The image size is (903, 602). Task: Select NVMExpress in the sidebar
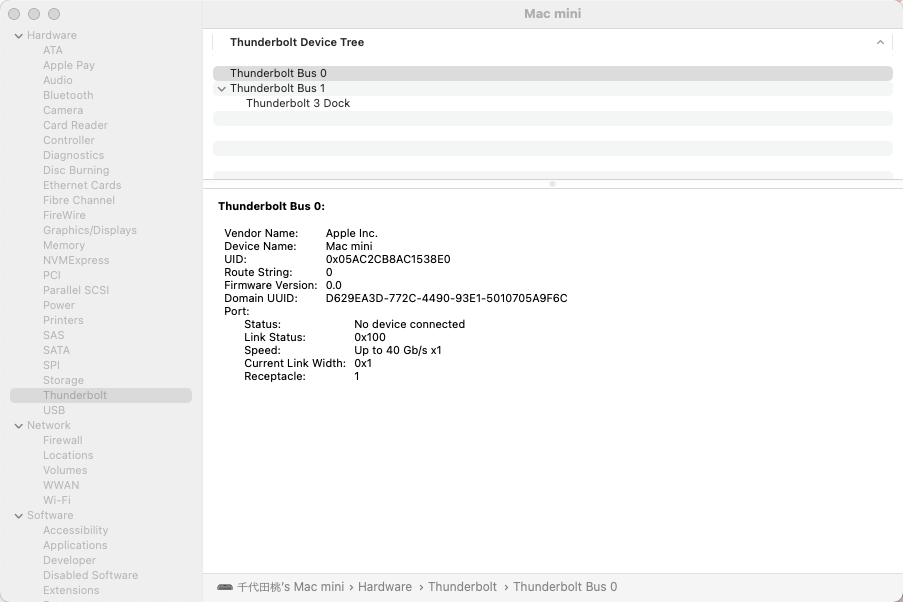click(76, 260)
